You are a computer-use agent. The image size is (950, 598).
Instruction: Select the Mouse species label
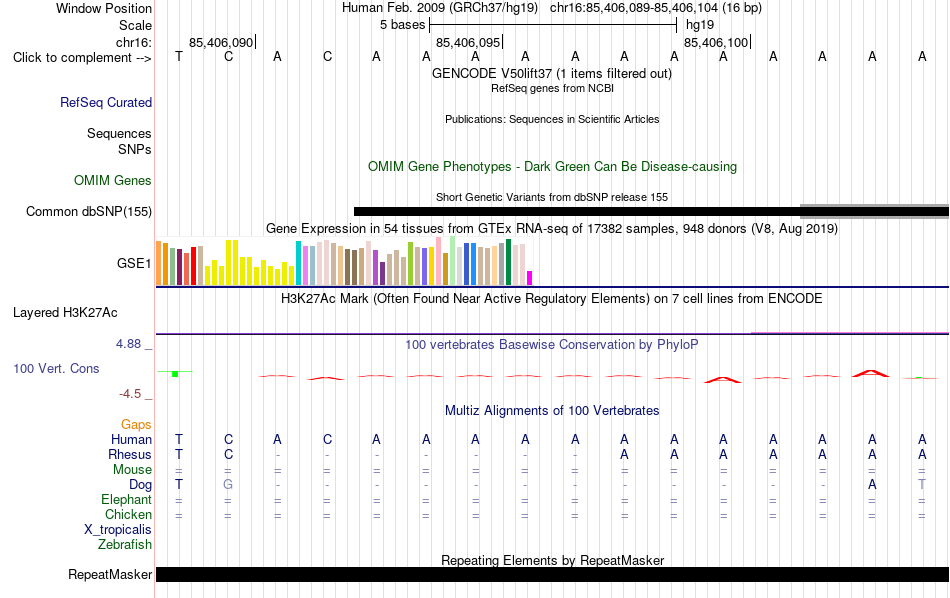(x=132, y=470)
